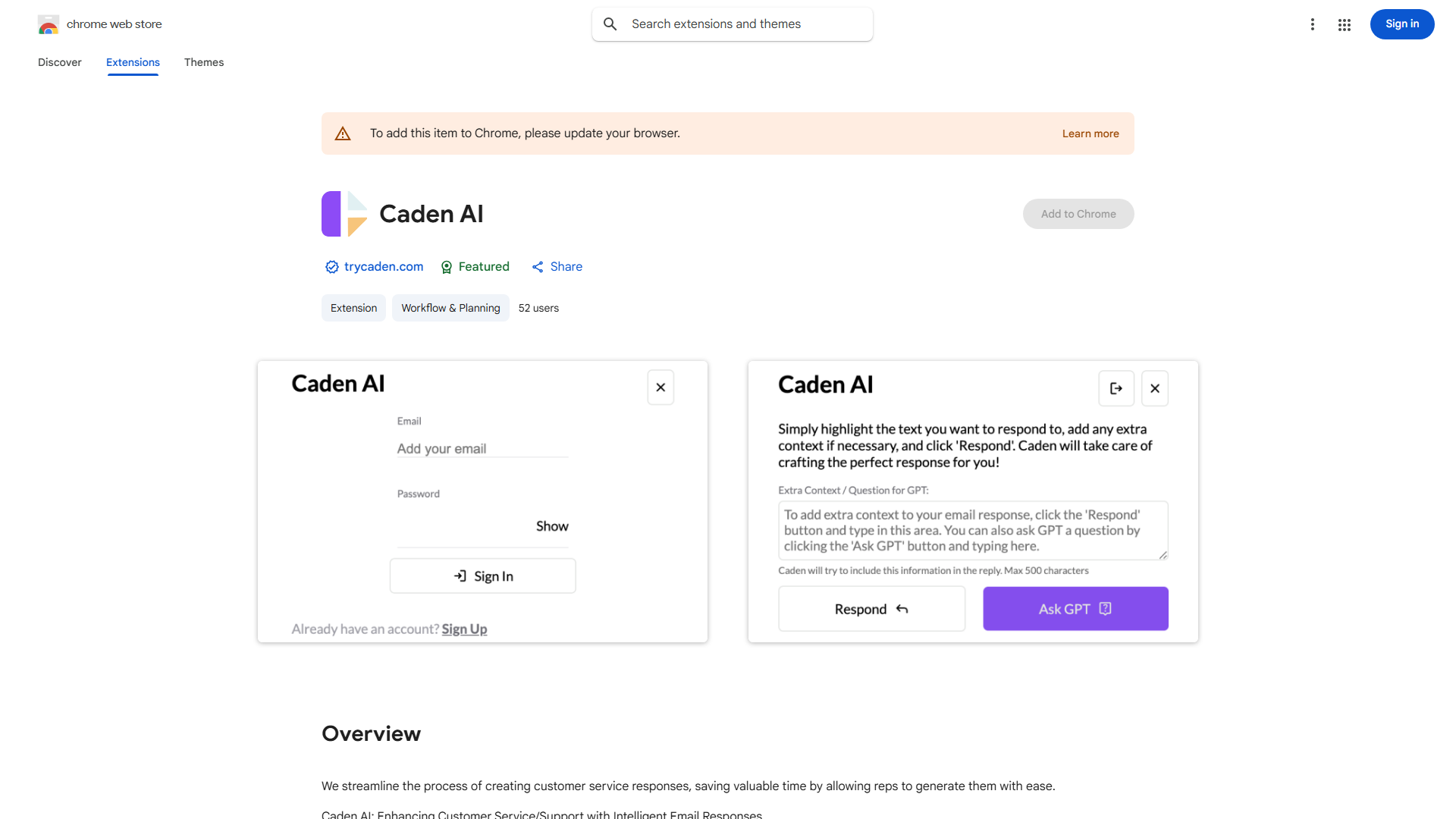Click the blue Sign in button
This screenshot has height=819, width=1456.
(x=1401, y=24)
